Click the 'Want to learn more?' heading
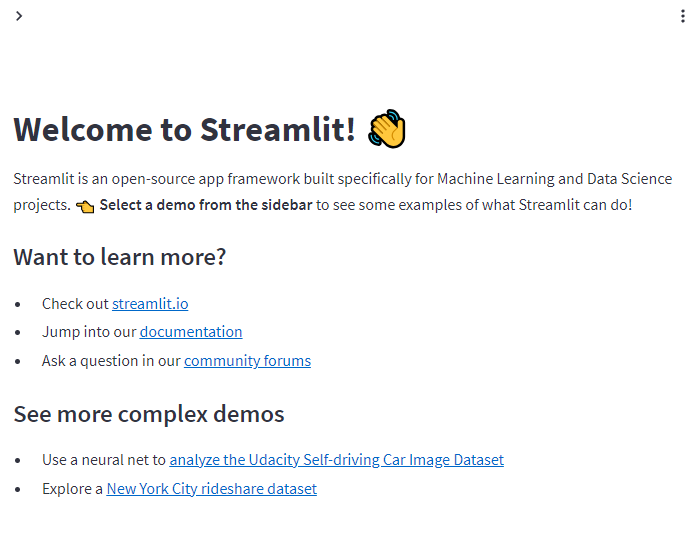The width and height of the screenshot is (695, 551). click(120, 257)
